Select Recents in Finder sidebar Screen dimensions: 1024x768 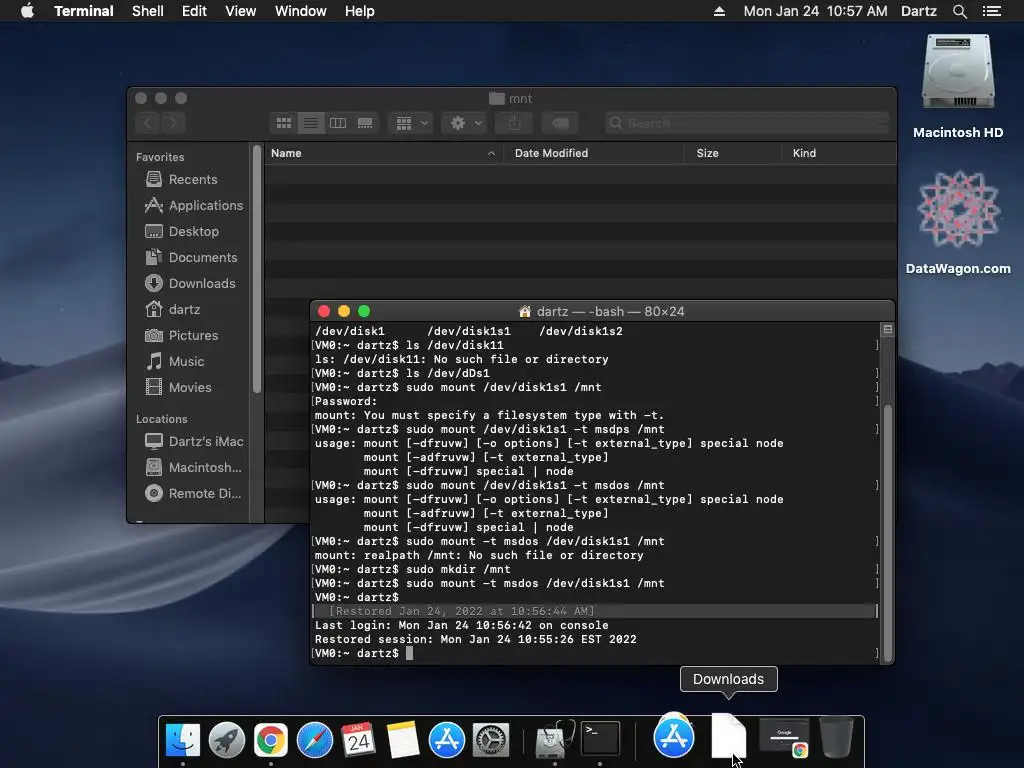[x=193, y=179]
